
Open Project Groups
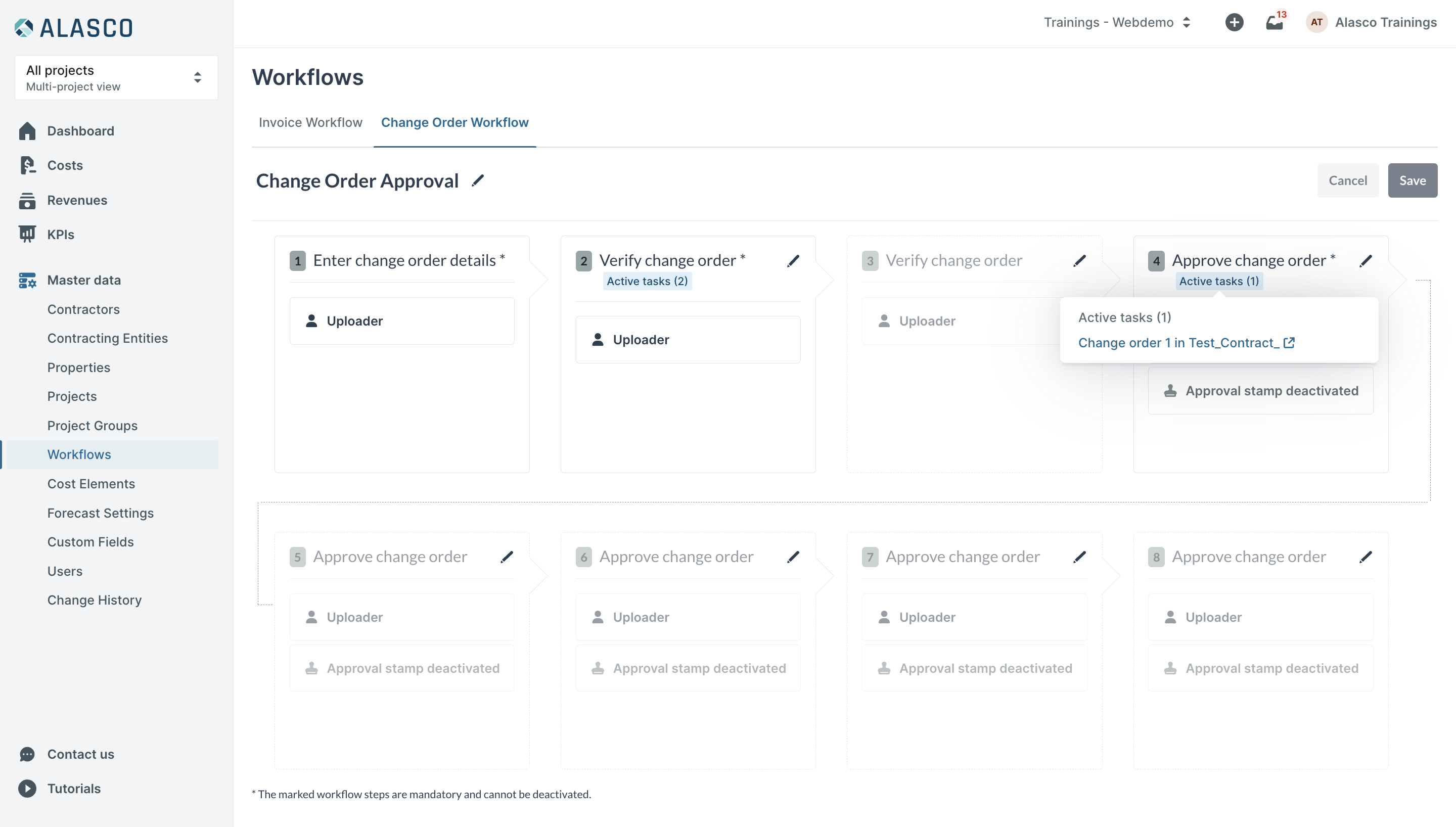pos(93,426)
